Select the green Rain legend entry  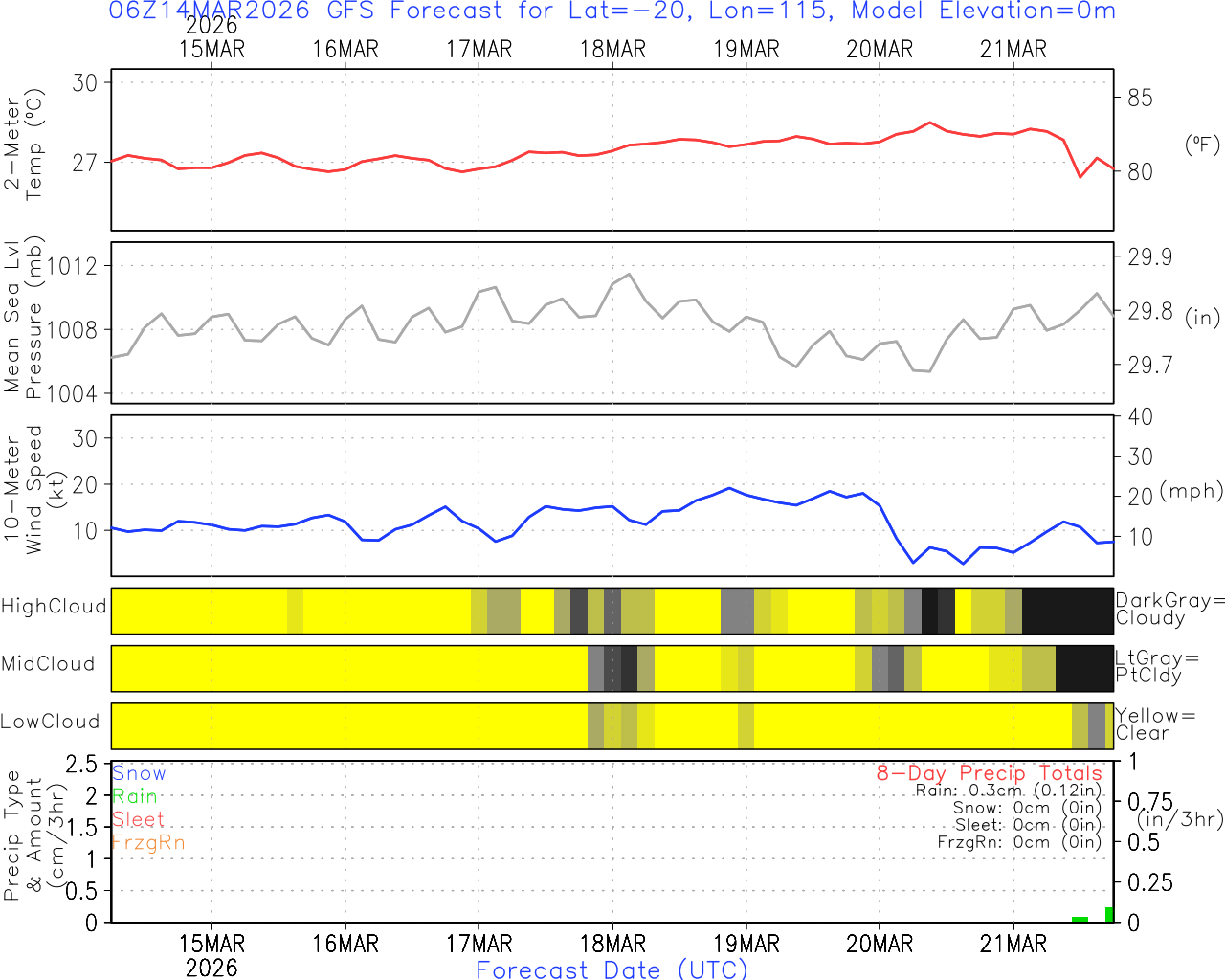coord(135,796)
